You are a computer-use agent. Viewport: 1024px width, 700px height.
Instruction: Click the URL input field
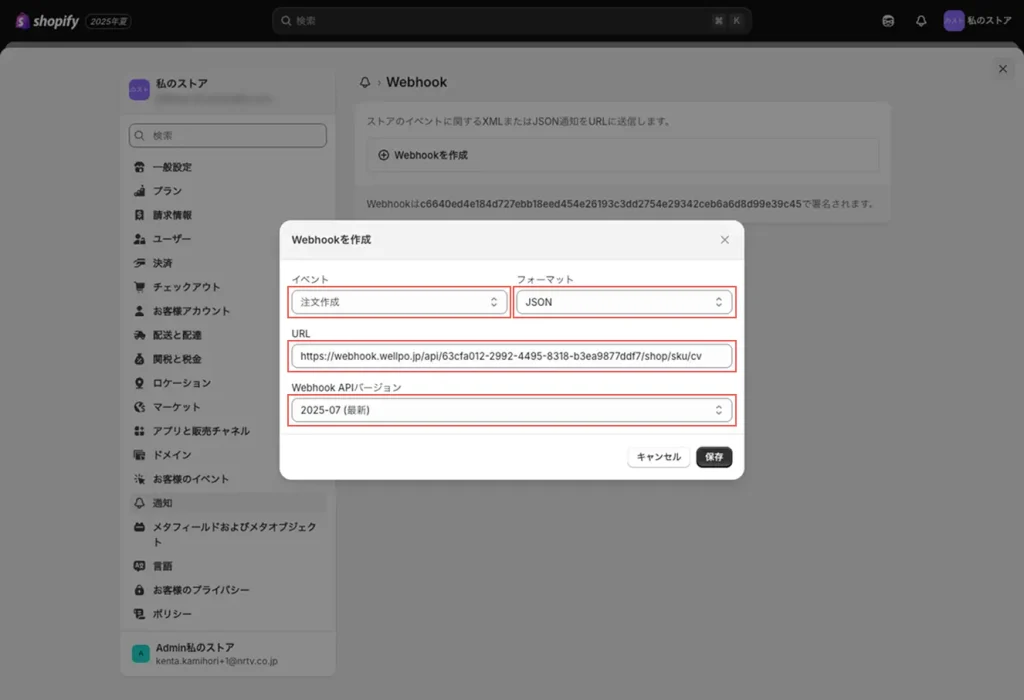[x=511, y=356]
